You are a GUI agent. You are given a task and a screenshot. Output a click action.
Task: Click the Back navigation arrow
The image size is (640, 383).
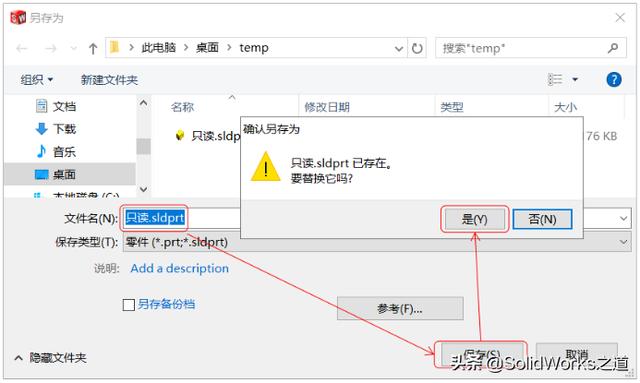pyautogui.click(x=22, y=49)
